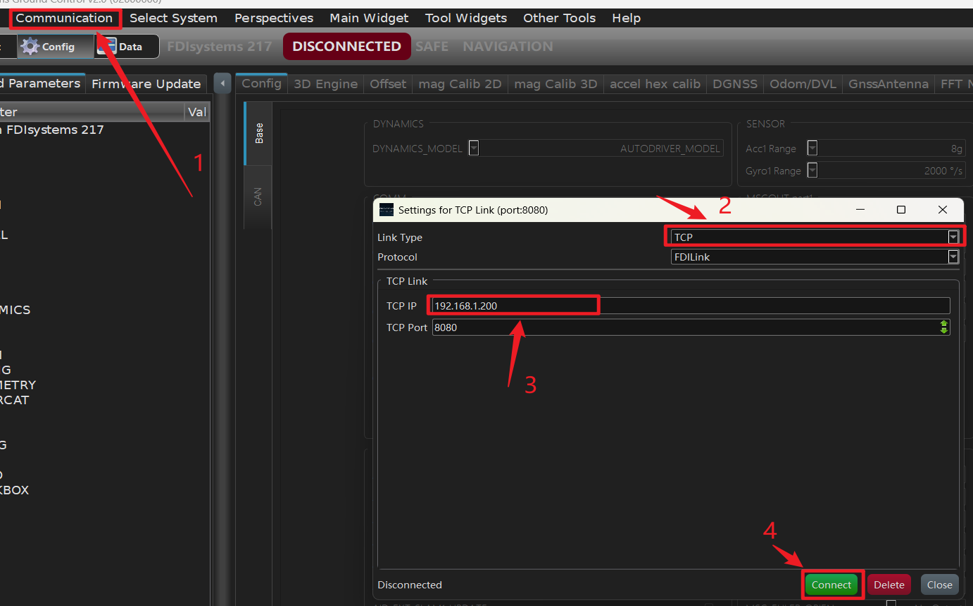Viewport: 973px width, 606px height.
Task: Click the DISCONNECTED status indicator
Action: pyautogui.click(x=346, y=47)
